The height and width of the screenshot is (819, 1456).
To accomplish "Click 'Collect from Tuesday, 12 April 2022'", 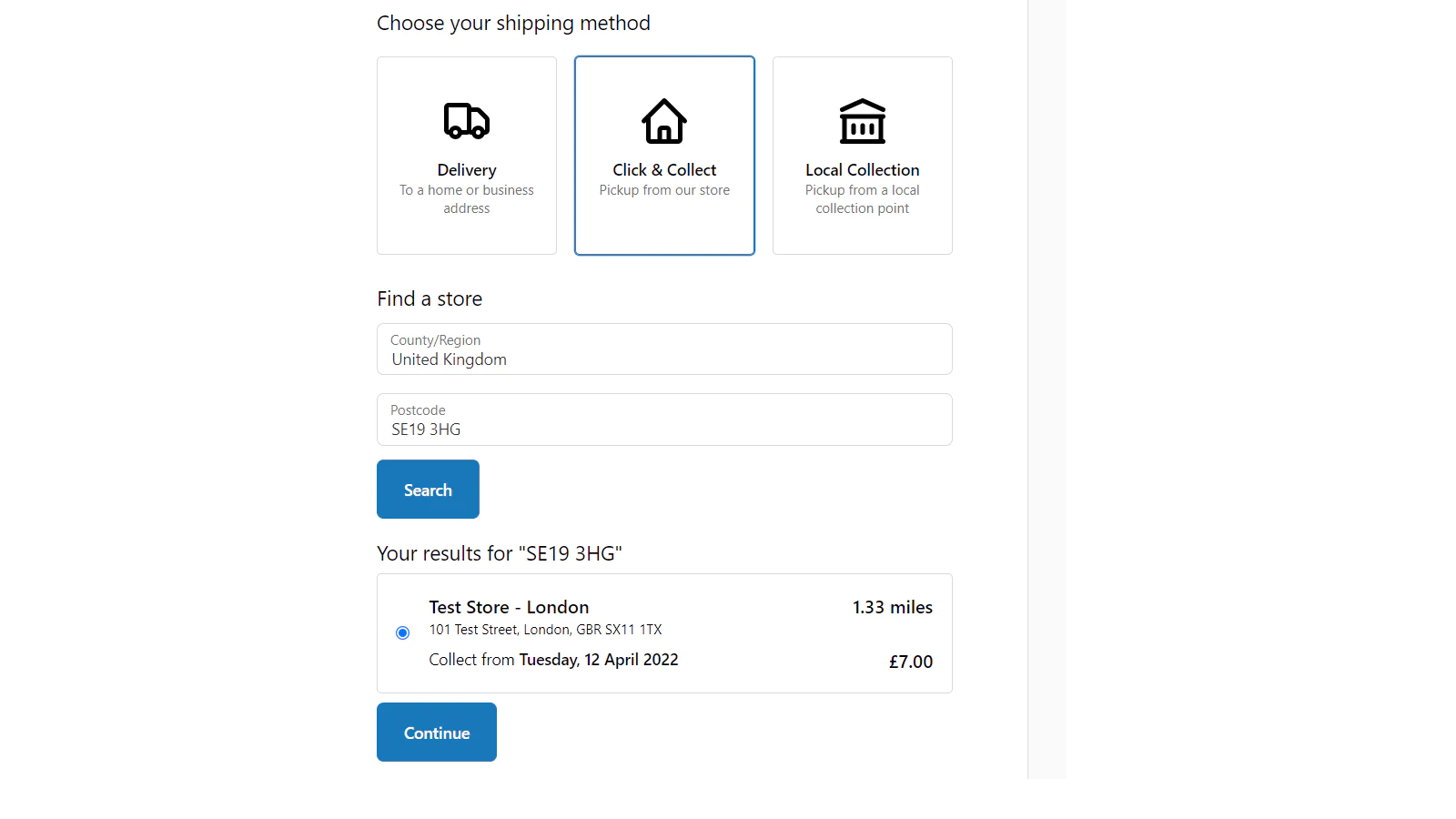I will (553, 660).
